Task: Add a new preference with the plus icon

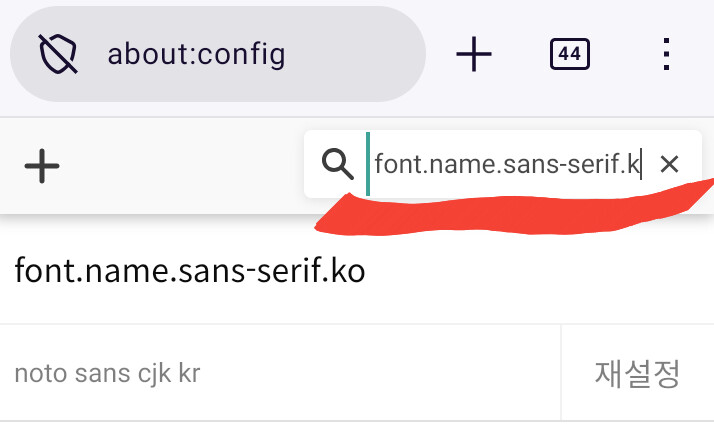Action: coord(42,166)
